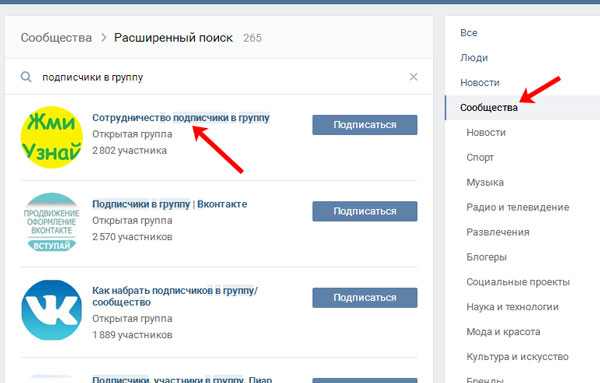Viewport: 600px width, 383px height.
Task: Select the Сообщества search section
Action: pos(489,108)
